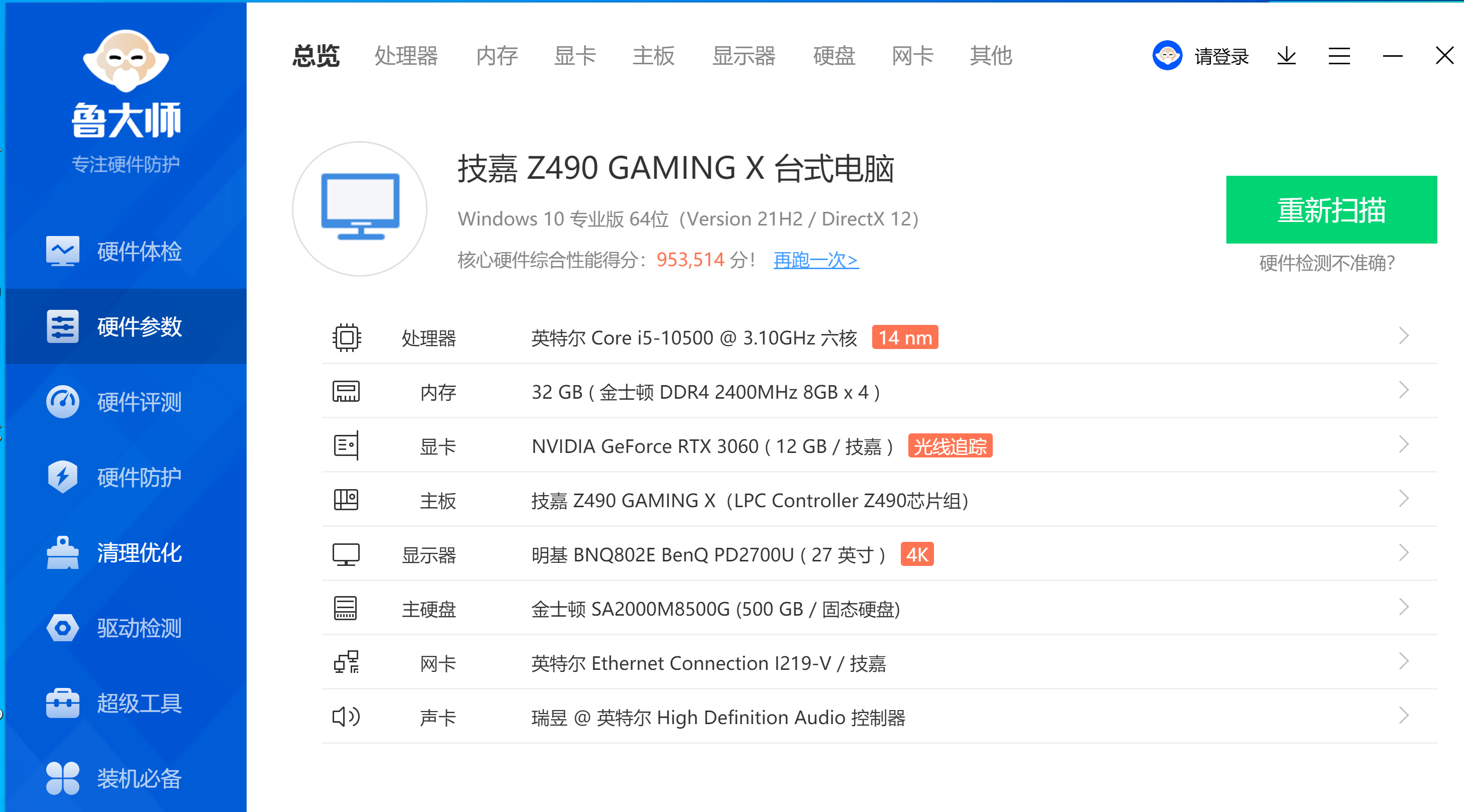This screenshot has width=1464, height=812.
Task: Click the 再跑一次> link
Action: pos(816,260)
